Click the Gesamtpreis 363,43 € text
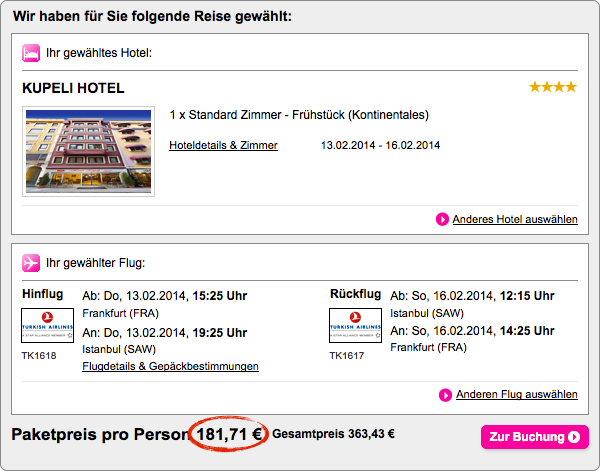Viewport: 600px width, 471px height. coord(333,434)
